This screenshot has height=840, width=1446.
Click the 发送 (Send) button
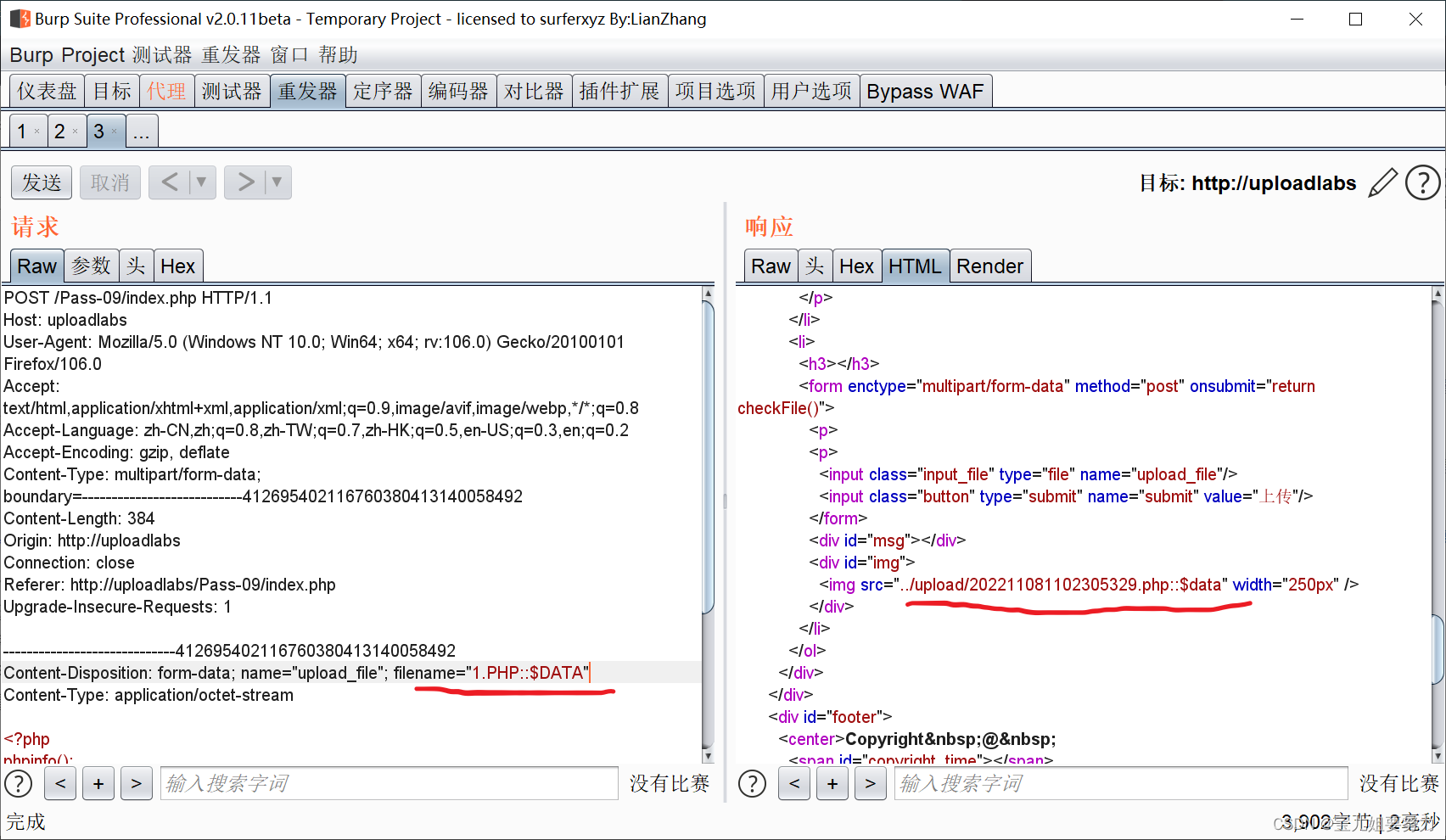pos(42,182)
